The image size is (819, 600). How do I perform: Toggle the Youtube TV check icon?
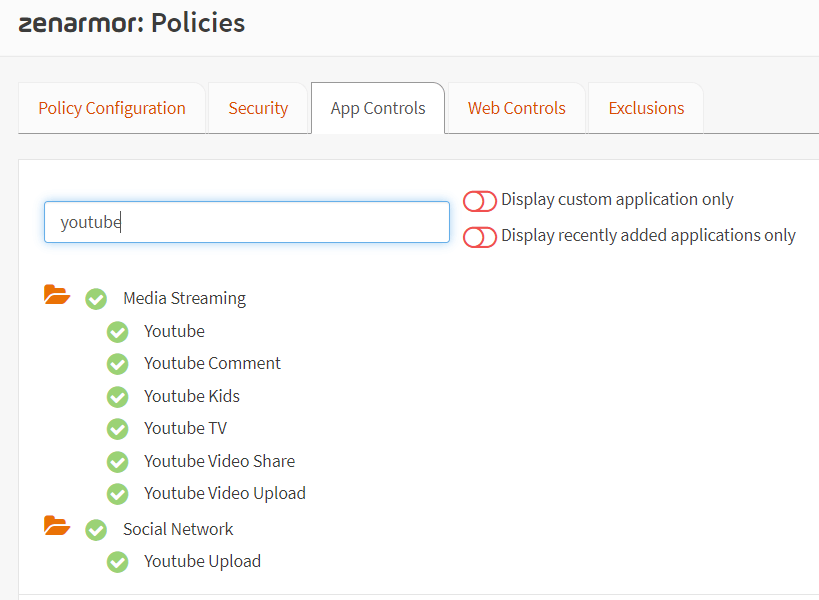118,429
